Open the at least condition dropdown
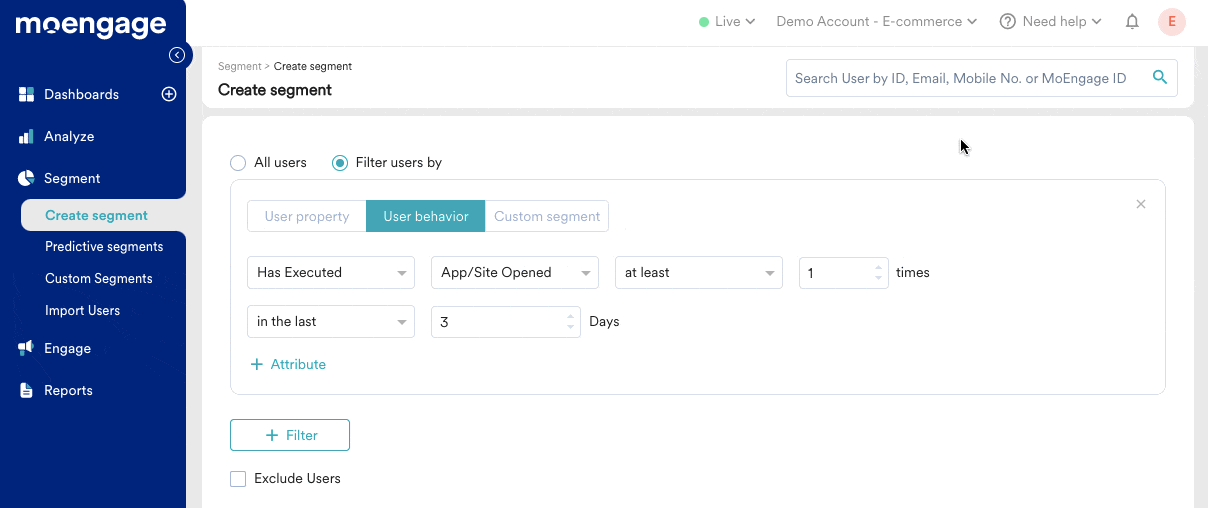This screenshot has height=508, width=1208. point(699,272)
